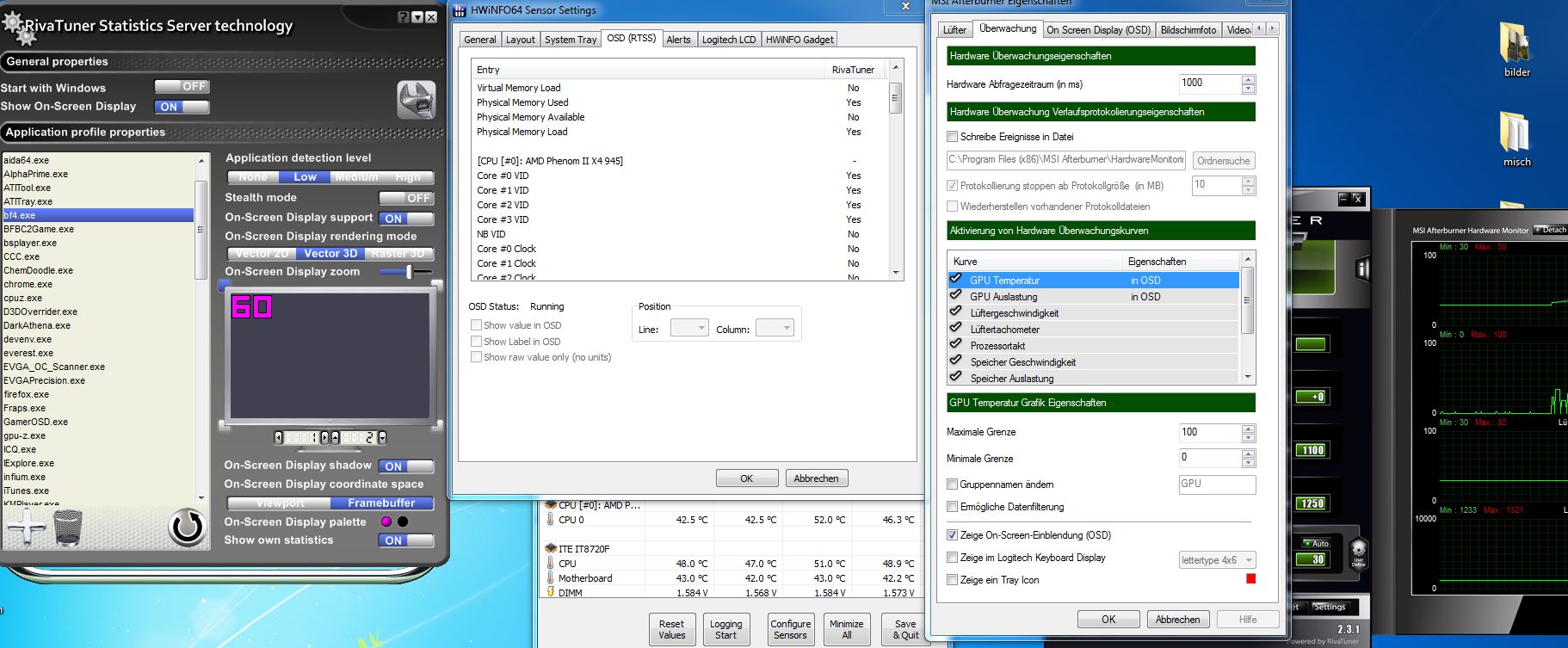Image resolution: width=1568 pixels, height=648 pixels.
Task: Adjust the On-Screen Display zoom slider
Action: click(409, 272)
